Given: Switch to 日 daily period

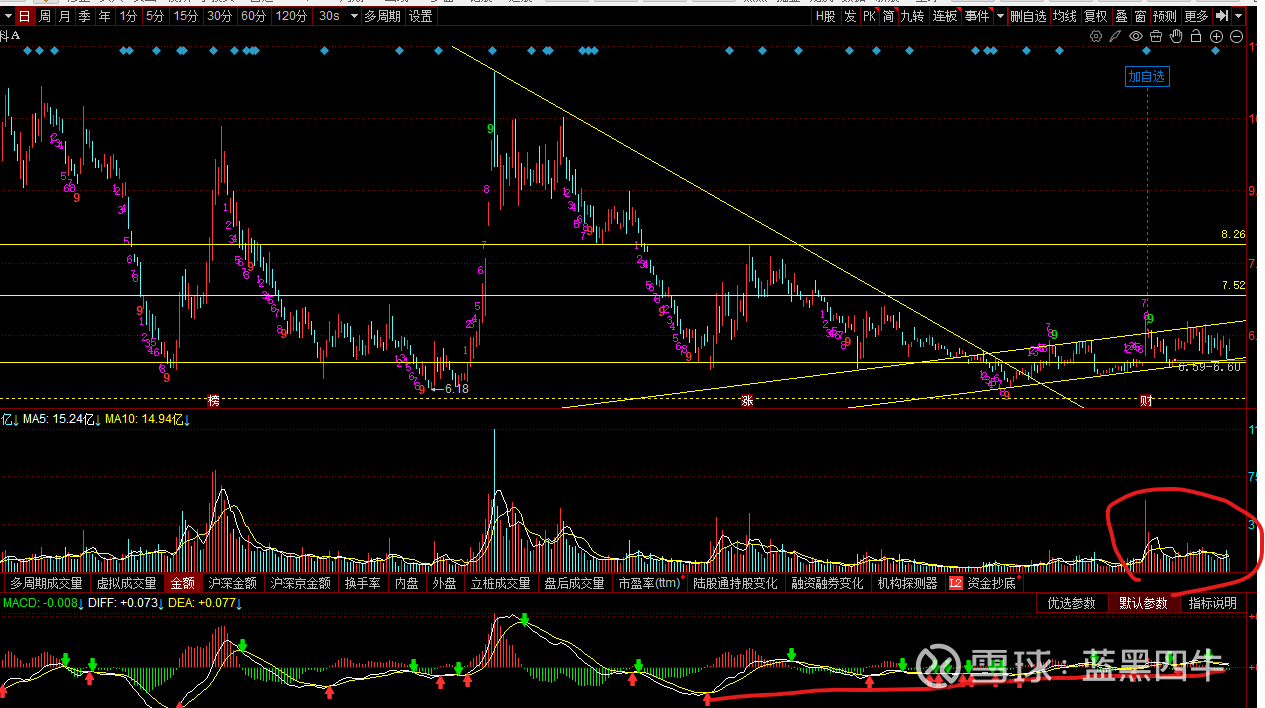Looking at the screenshot, I should 24,16.
